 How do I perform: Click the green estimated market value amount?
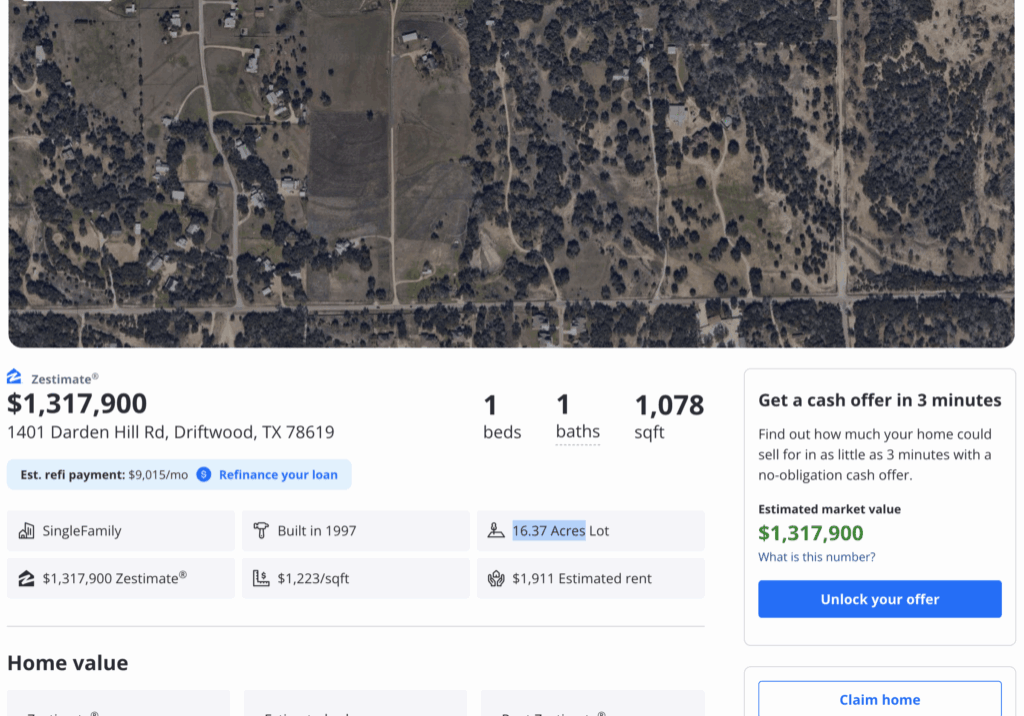810,533
